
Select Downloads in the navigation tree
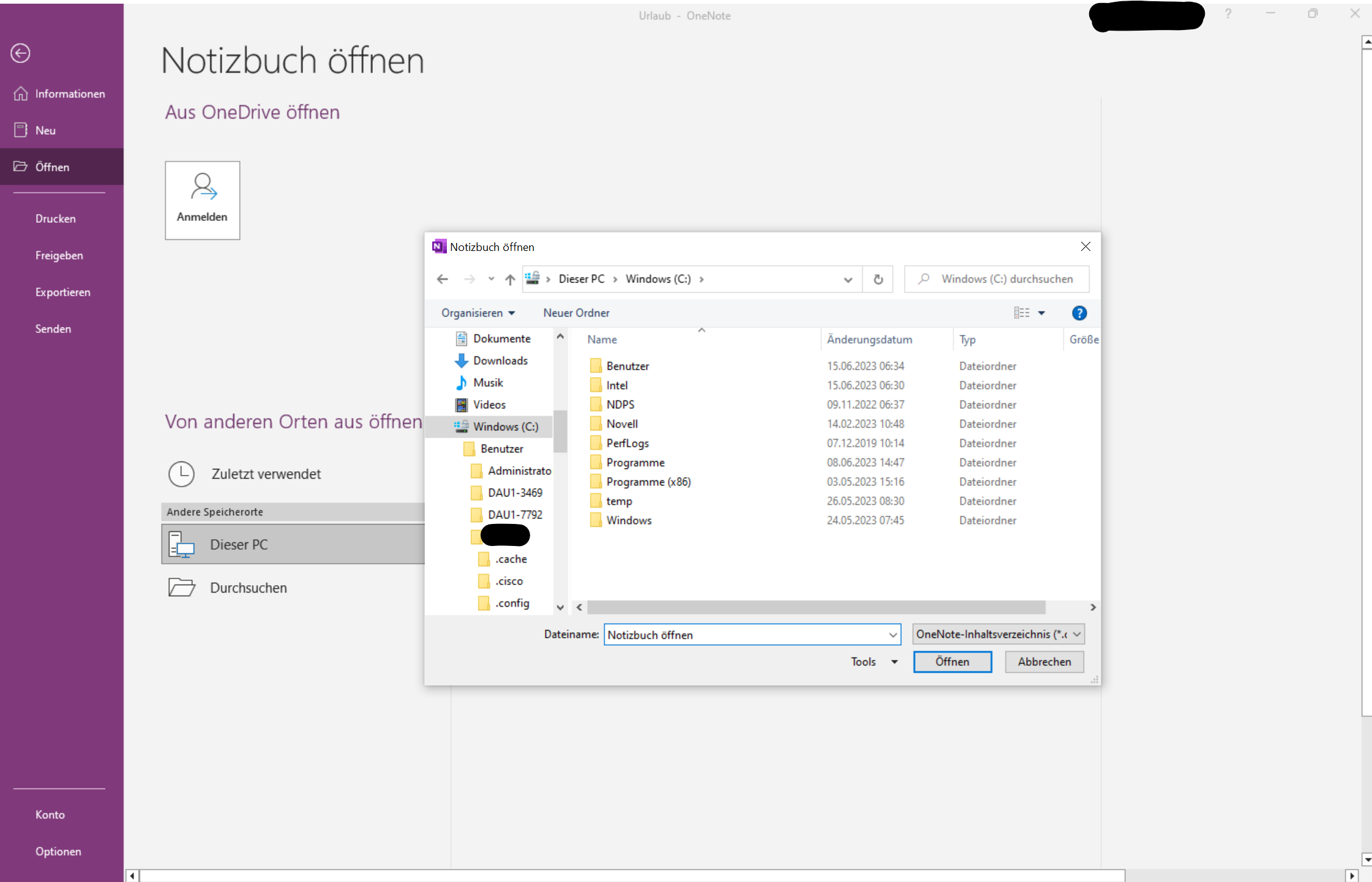pos(500,361)
